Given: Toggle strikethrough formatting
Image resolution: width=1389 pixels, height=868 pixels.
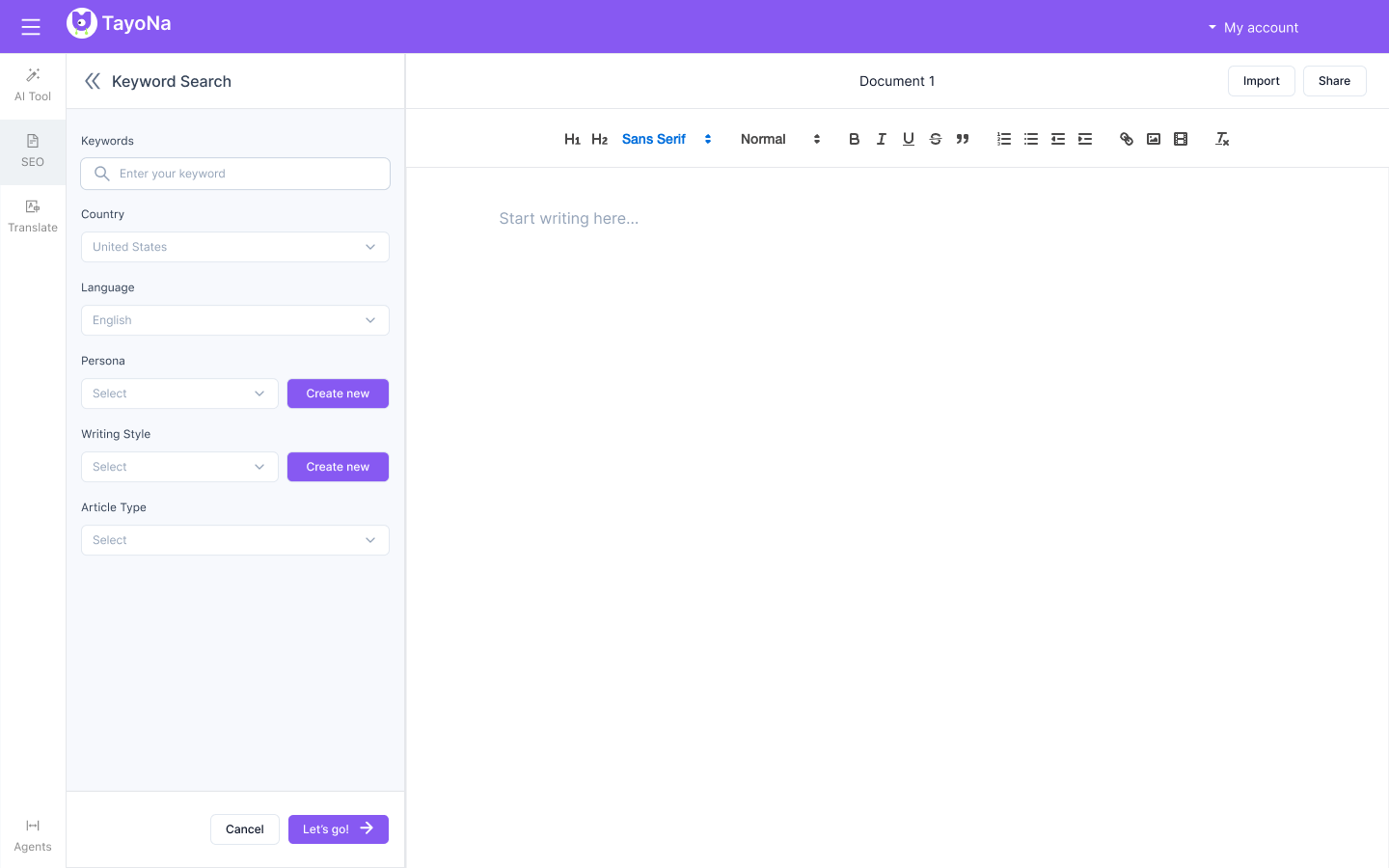Looking at the screenshot, I should [x=935, y=139].
